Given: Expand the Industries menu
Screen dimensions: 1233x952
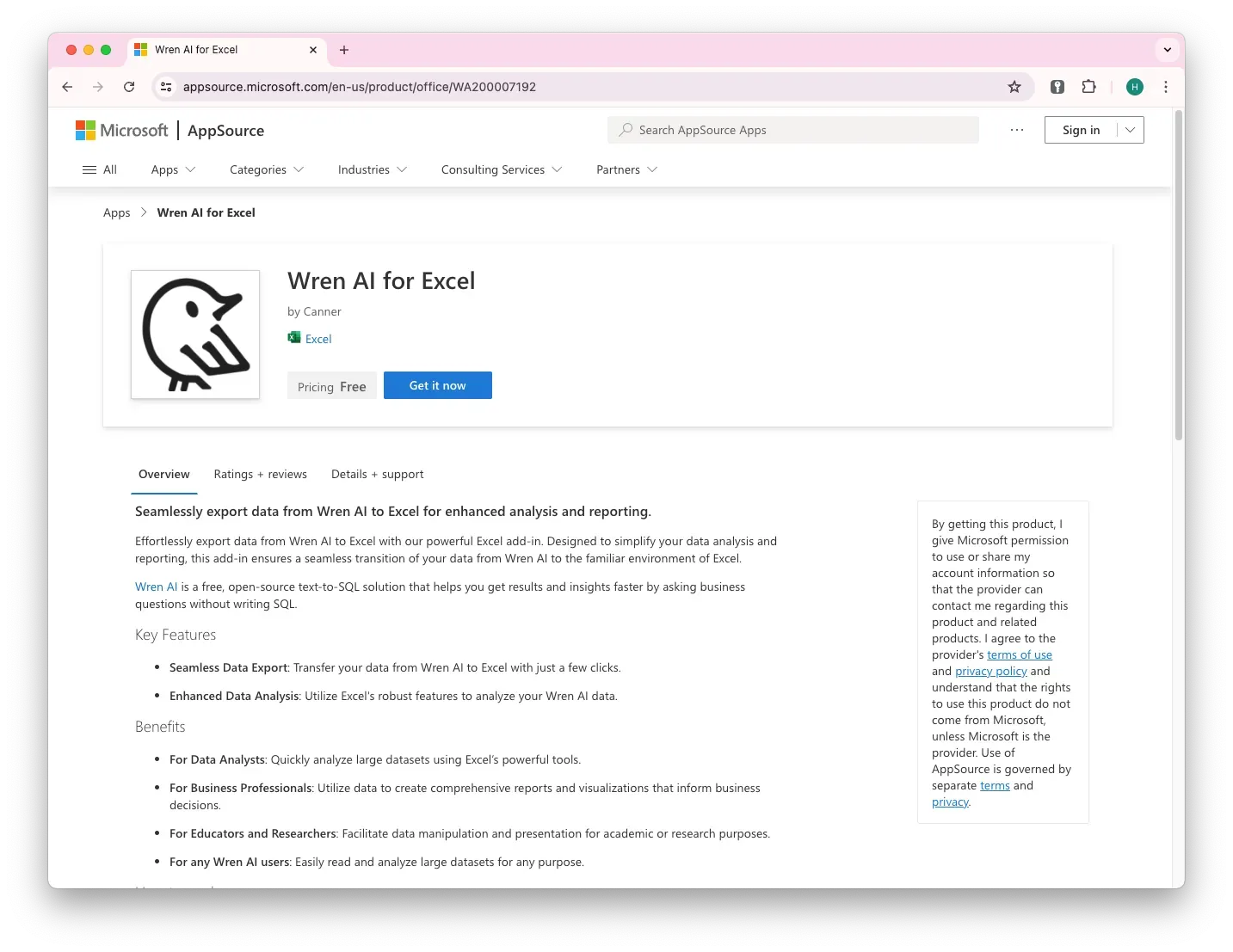Looking at the screenshot, I should pos(373,169).
